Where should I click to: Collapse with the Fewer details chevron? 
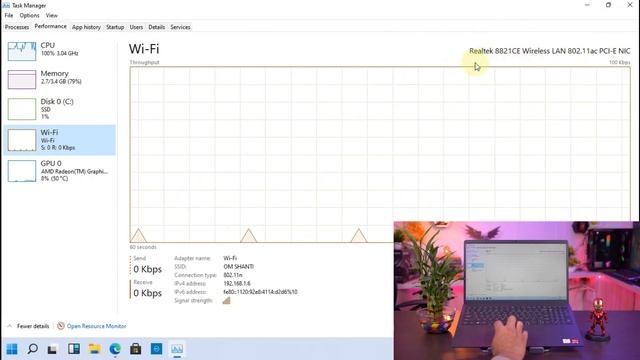10,326
